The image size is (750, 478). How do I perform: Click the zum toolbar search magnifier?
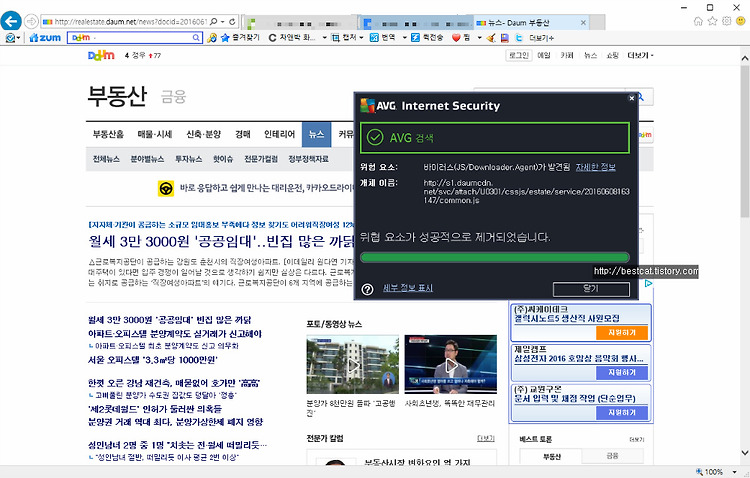(x=196, y=37)
